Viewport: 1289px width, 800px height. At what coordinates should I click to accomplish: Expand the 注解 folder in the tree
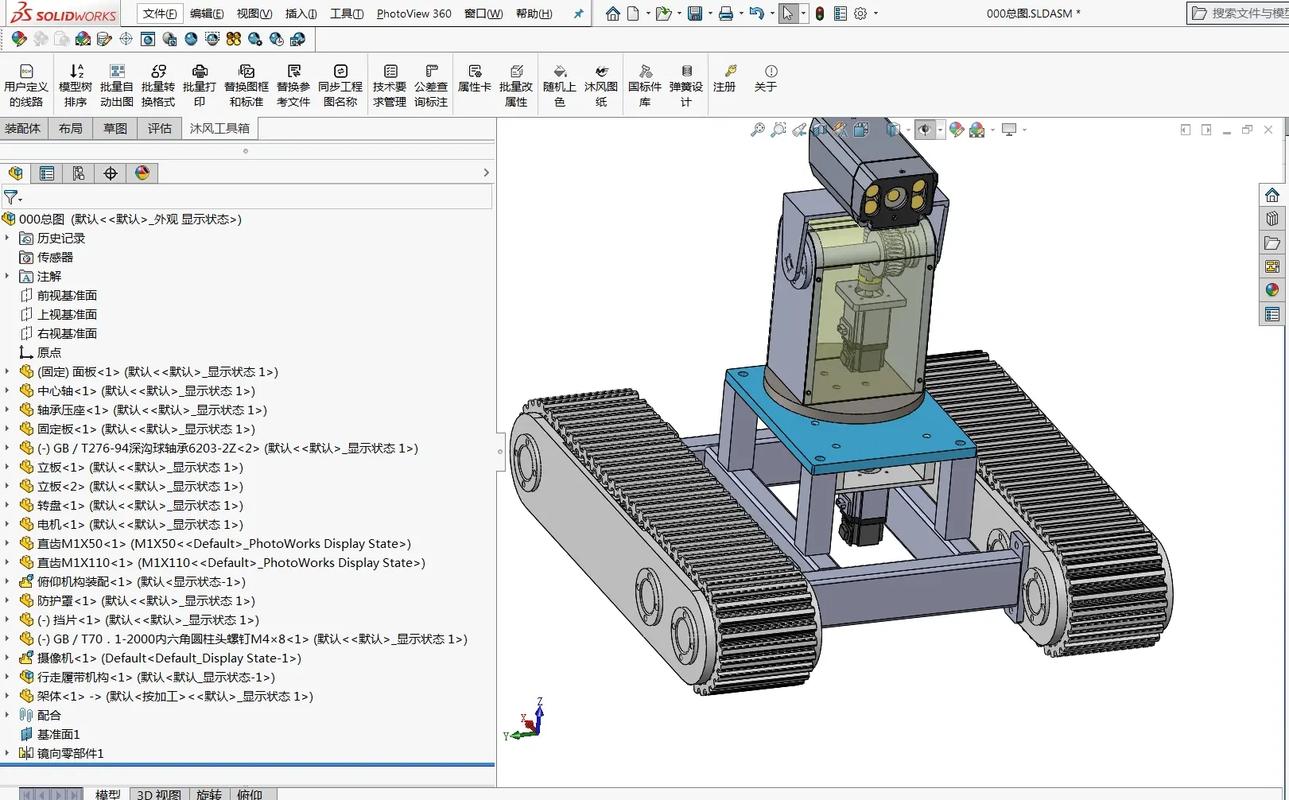tap(8, 276)
